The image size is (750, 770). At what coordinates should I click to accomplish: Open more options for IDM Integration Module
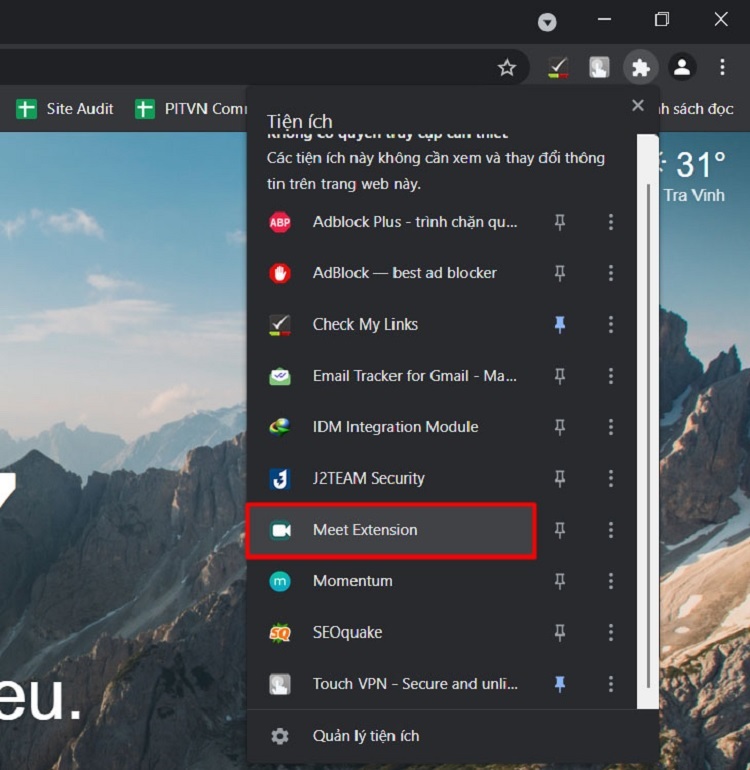coord(611,427)
